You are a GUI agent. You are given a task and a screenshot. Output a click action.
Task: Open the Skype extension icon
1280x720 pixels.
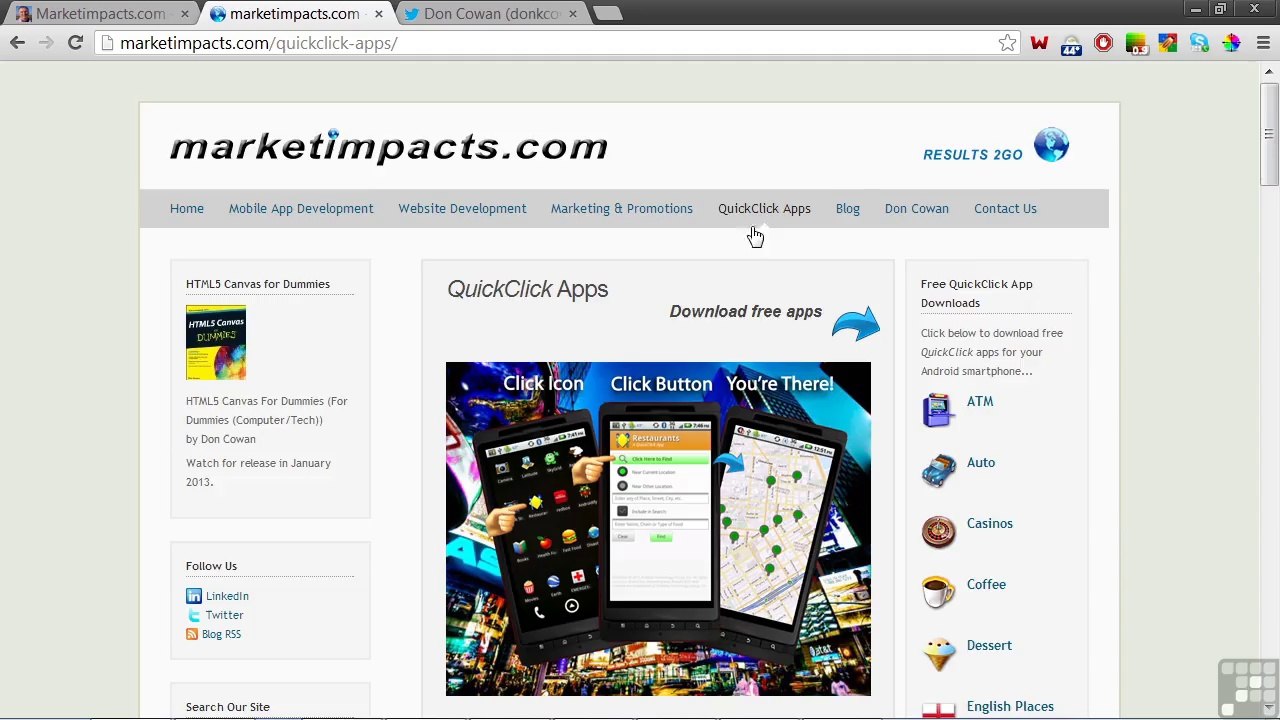pos(1199,43)
